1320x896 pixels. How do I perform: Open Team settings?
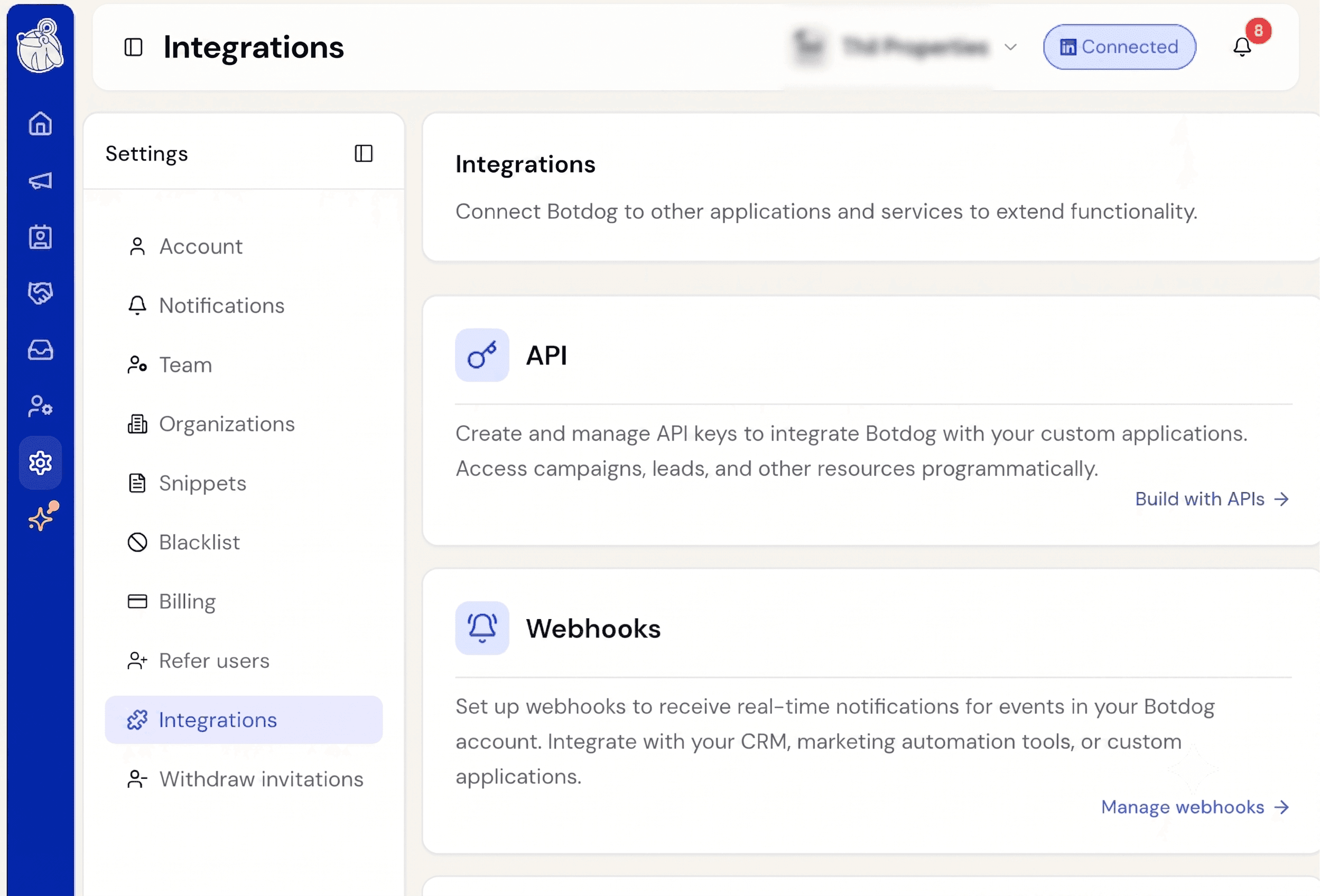coord(244,365)
